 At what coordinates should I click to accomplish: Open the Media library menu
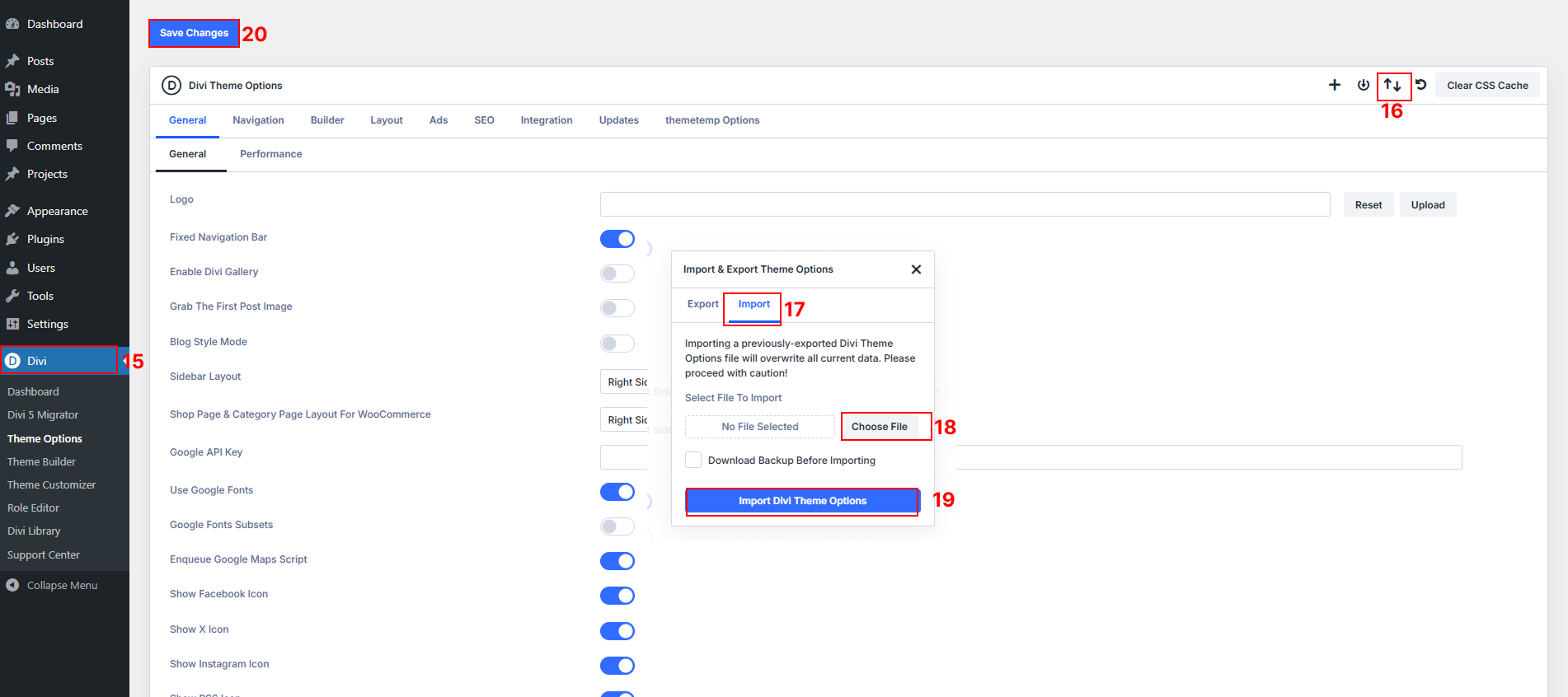tap(43, 89)
